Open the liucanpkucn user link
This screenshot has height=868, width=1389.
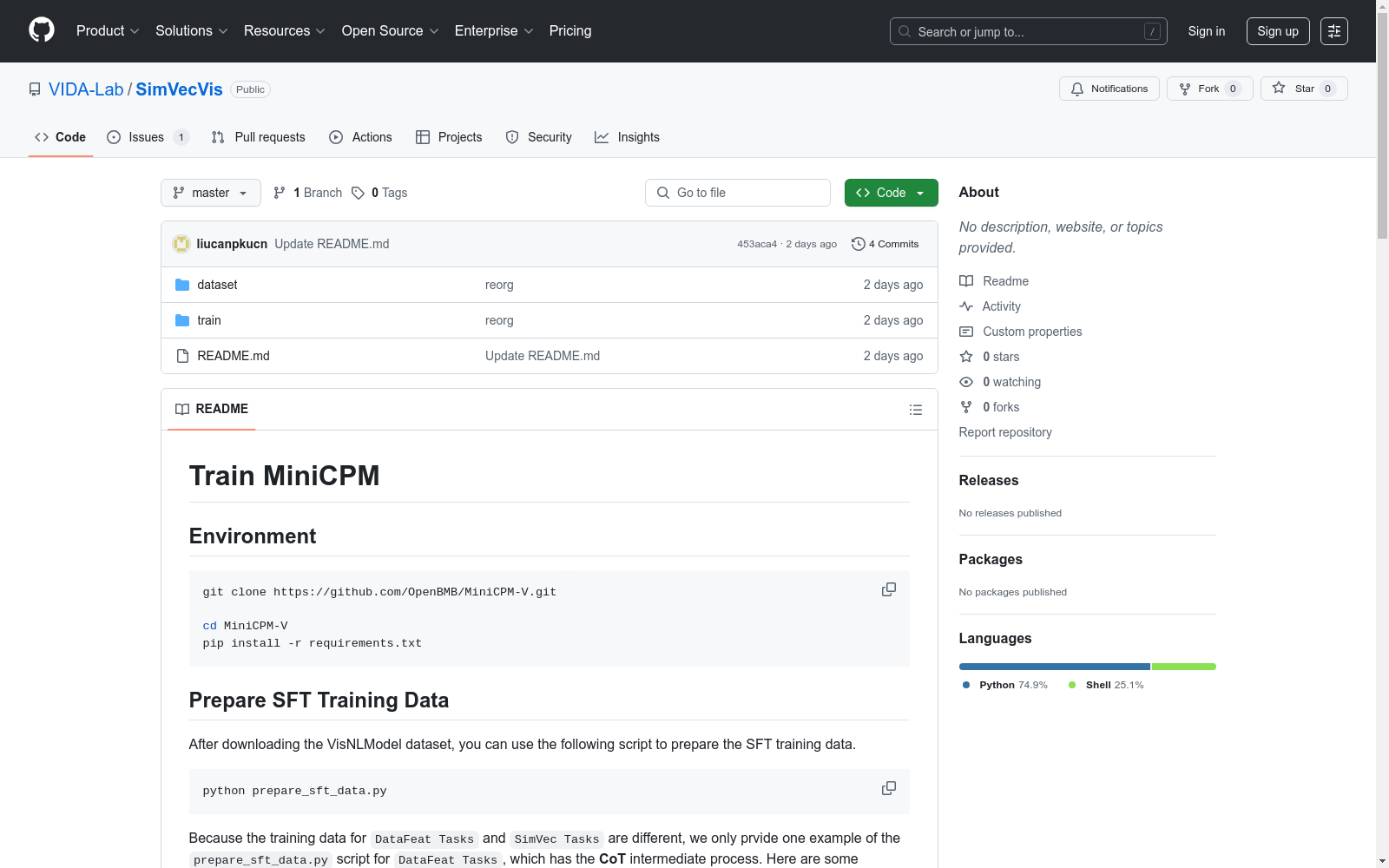232,244
